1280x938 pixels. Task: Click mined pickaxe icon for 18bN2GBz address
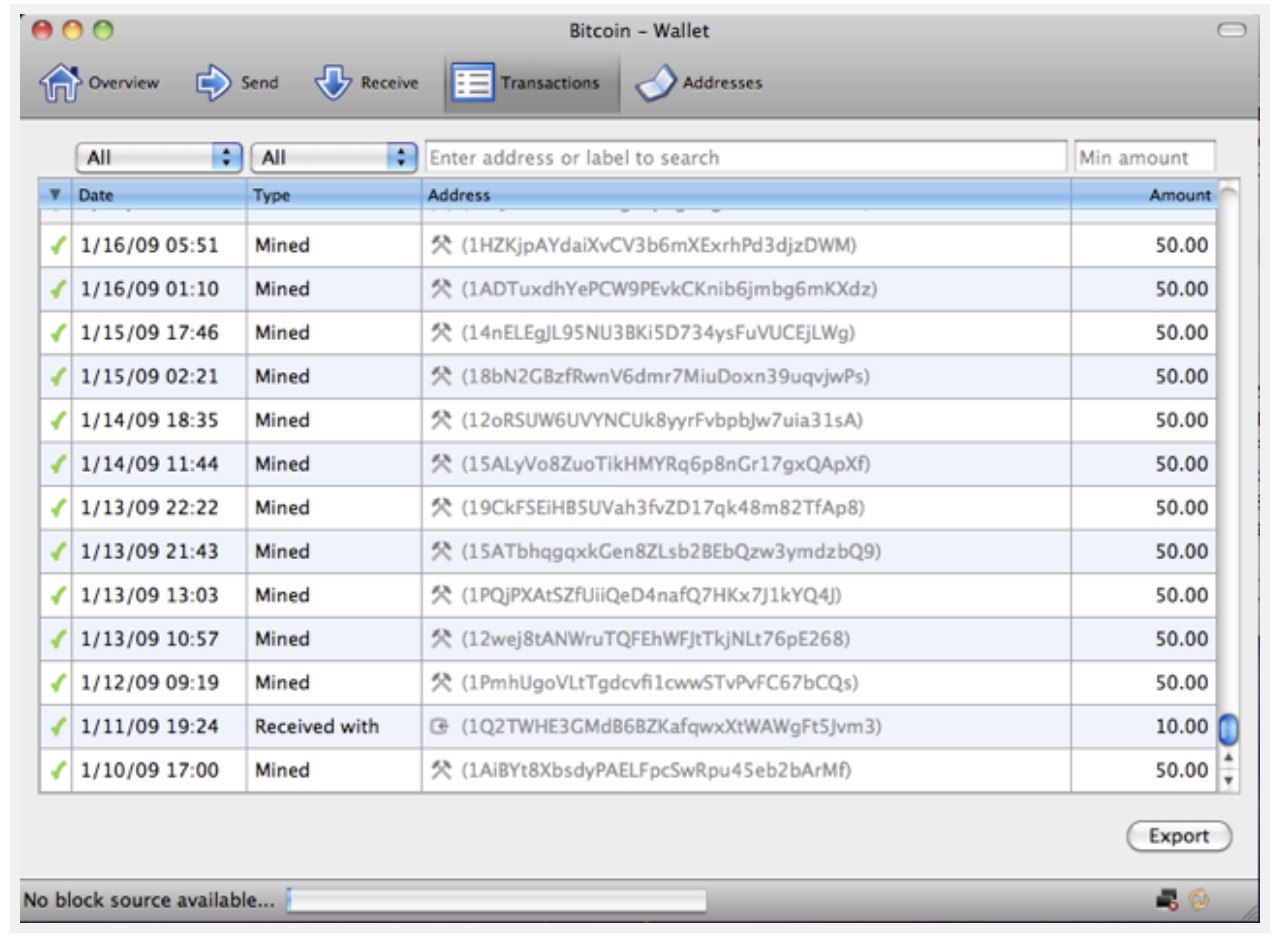coord(441,377)
